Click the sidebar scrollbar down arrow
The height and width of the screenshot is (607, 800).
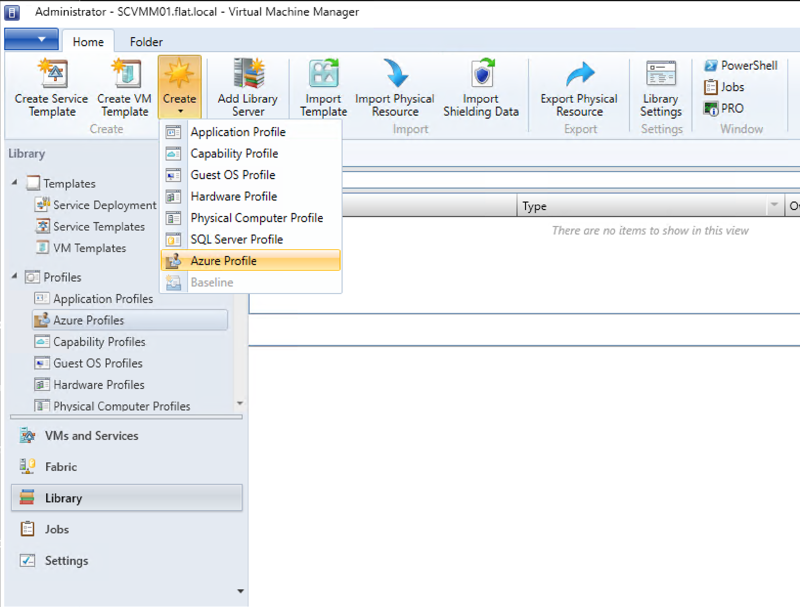point(240,591)
